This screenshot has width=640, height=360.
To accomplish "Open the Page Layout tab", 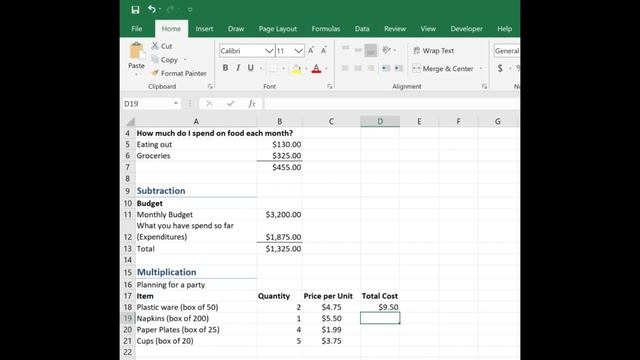I will click(278, 29).
